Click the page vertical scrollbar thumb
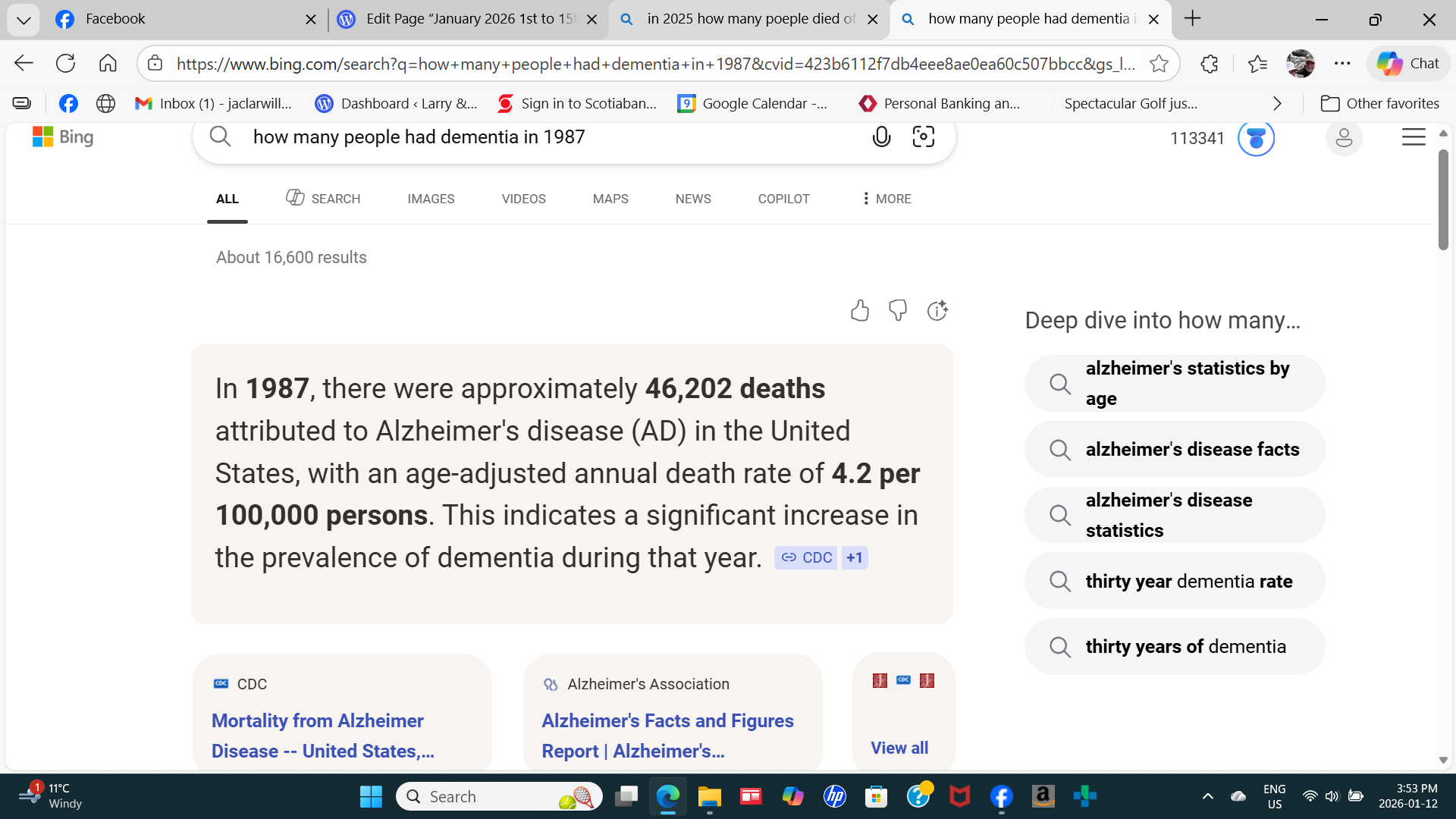 (1443, 199)
